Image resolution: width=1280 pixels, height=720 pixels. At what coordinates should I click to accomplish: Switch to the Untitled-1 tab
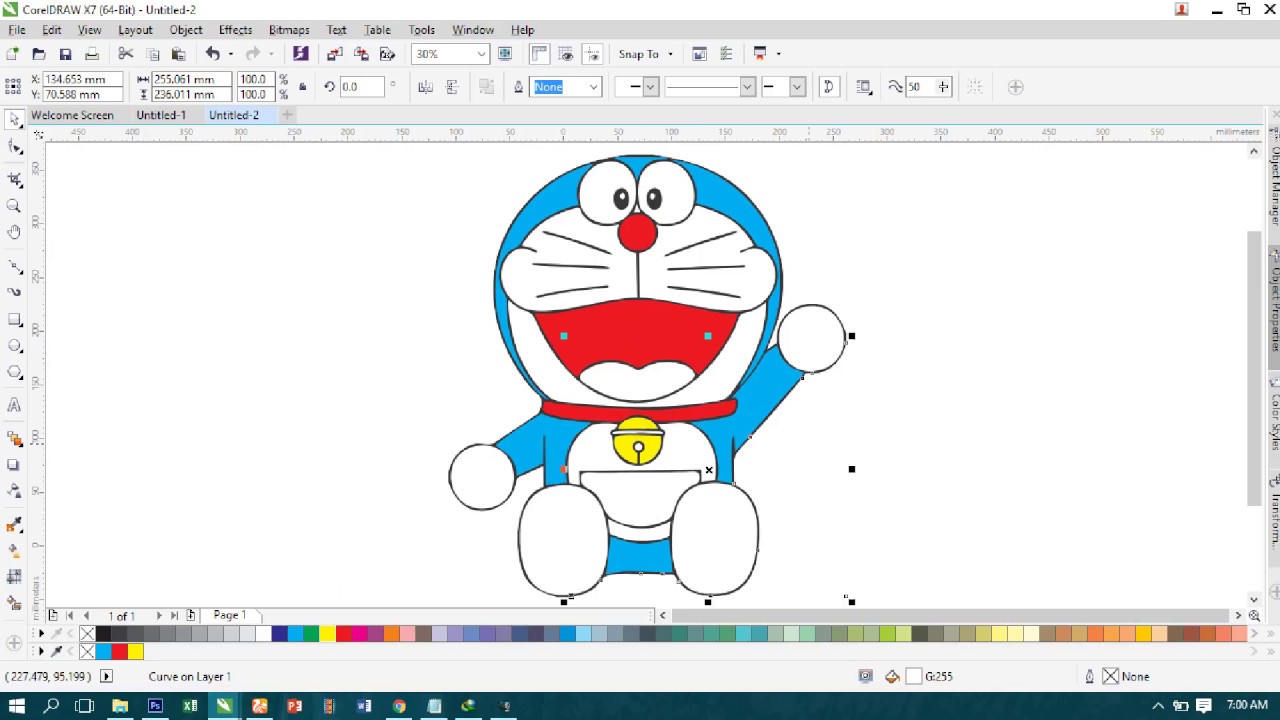pyautogui.click(x=161, y=115)
